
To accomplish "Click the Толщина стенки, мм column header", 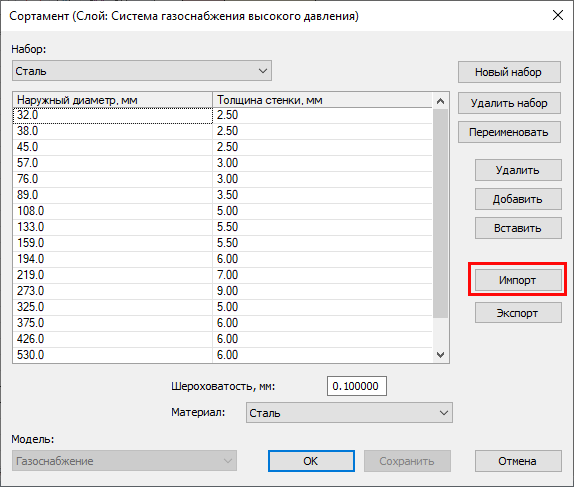I will (x=322, y=100).
